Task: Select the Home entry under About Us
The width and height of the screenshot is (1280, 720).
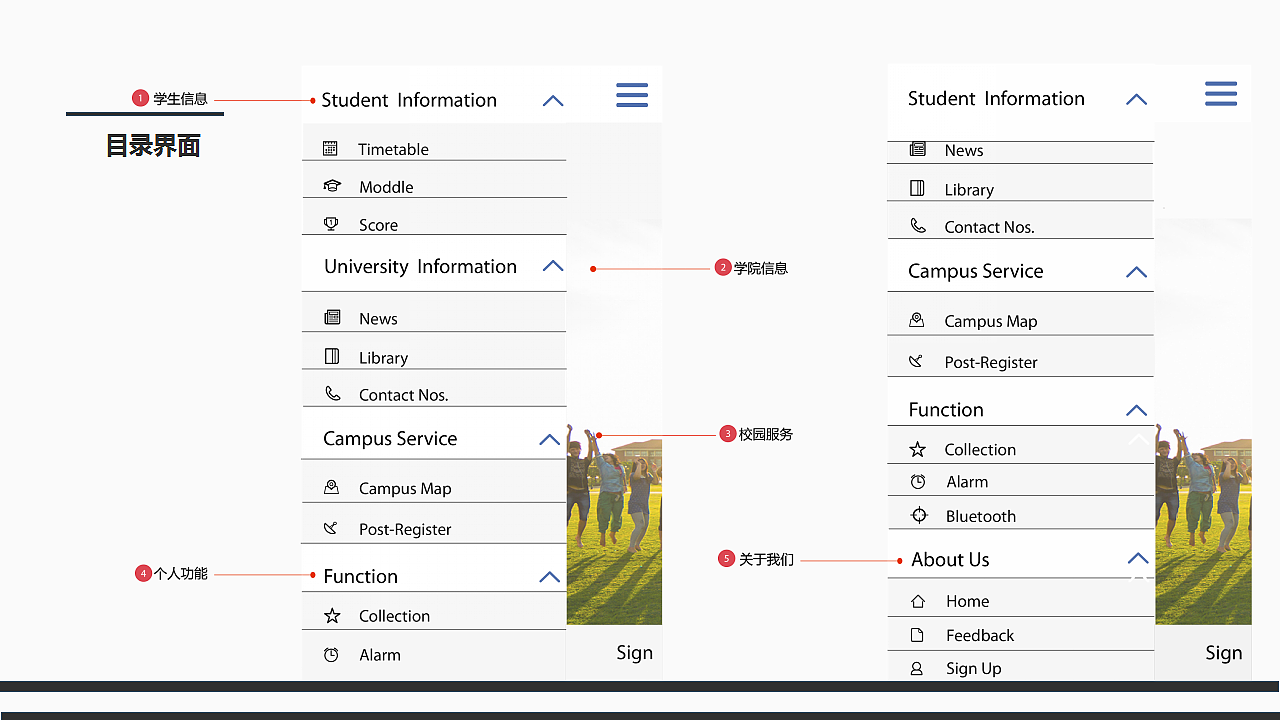Action: pyautogui.click(x=967, y=601)
